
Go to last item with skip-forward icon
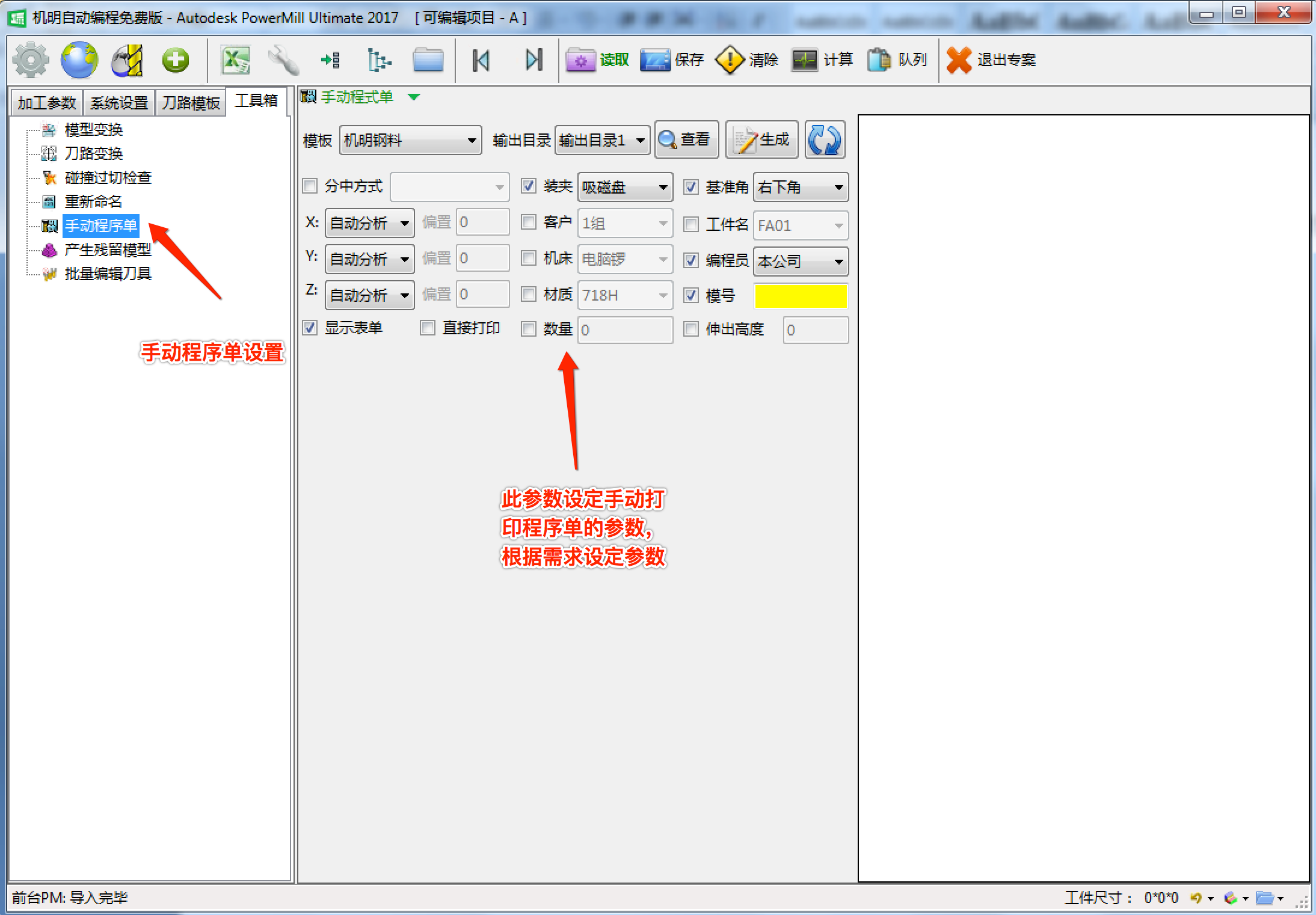(x=533, y=60)
